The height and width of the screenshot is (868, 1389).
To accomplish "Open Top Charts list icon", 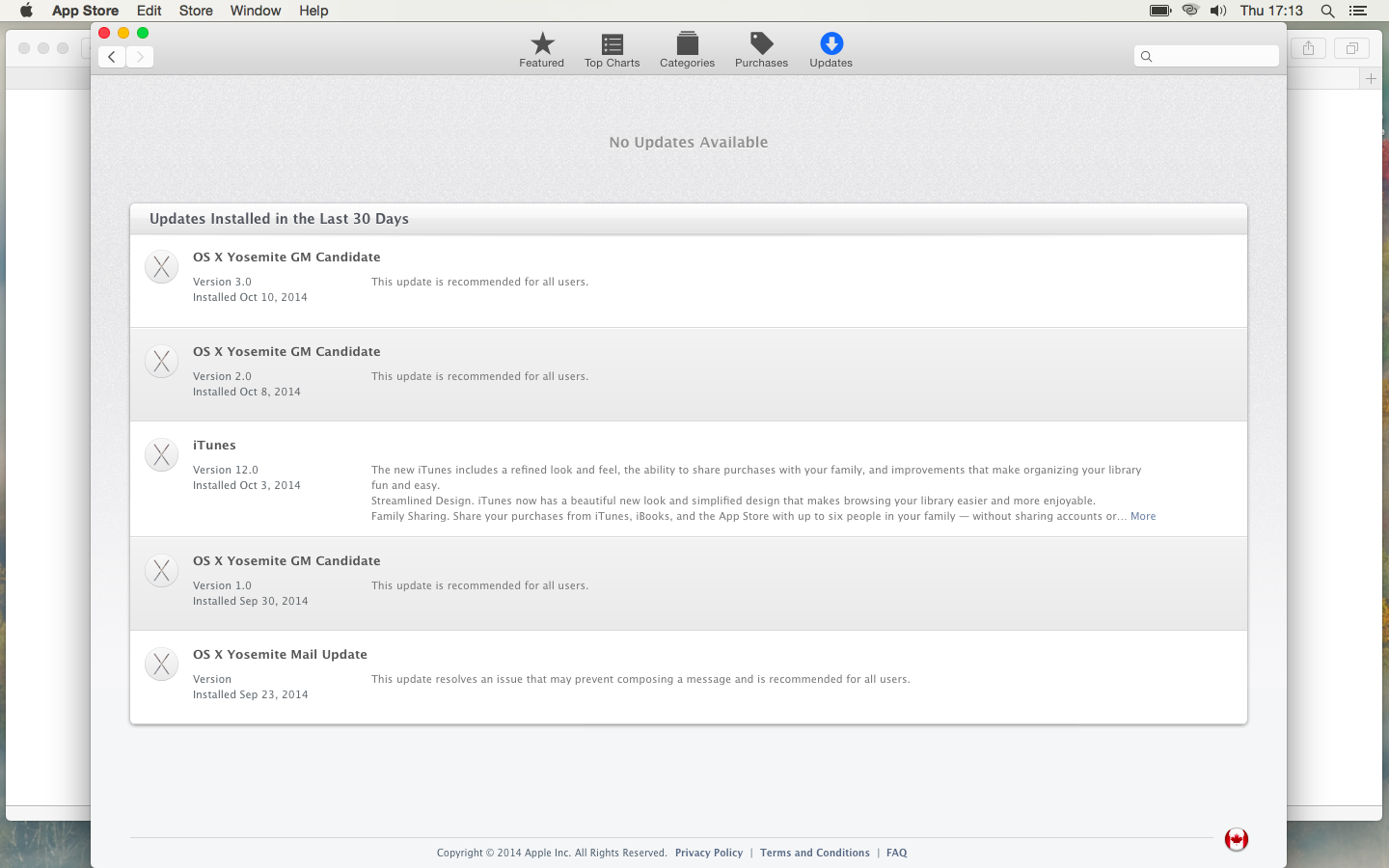I will tap(612, 49).
